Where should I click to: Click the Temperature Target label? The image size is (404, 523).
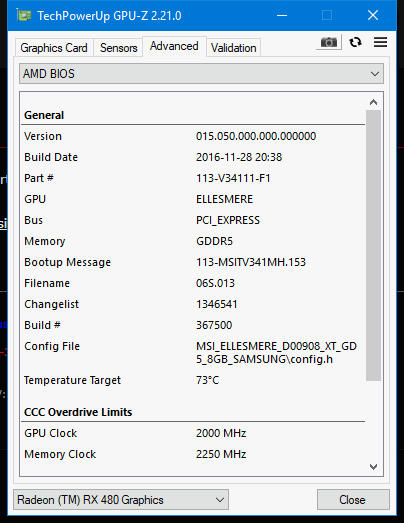point(72,380)
